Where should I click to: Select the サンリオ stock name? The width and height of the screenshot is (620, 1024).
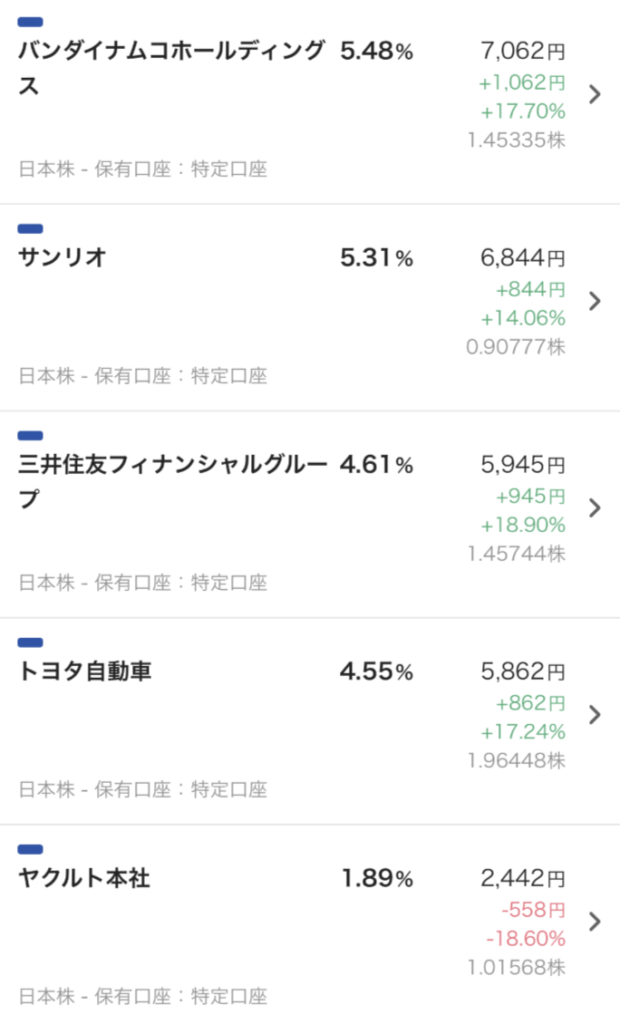point(62,258)
